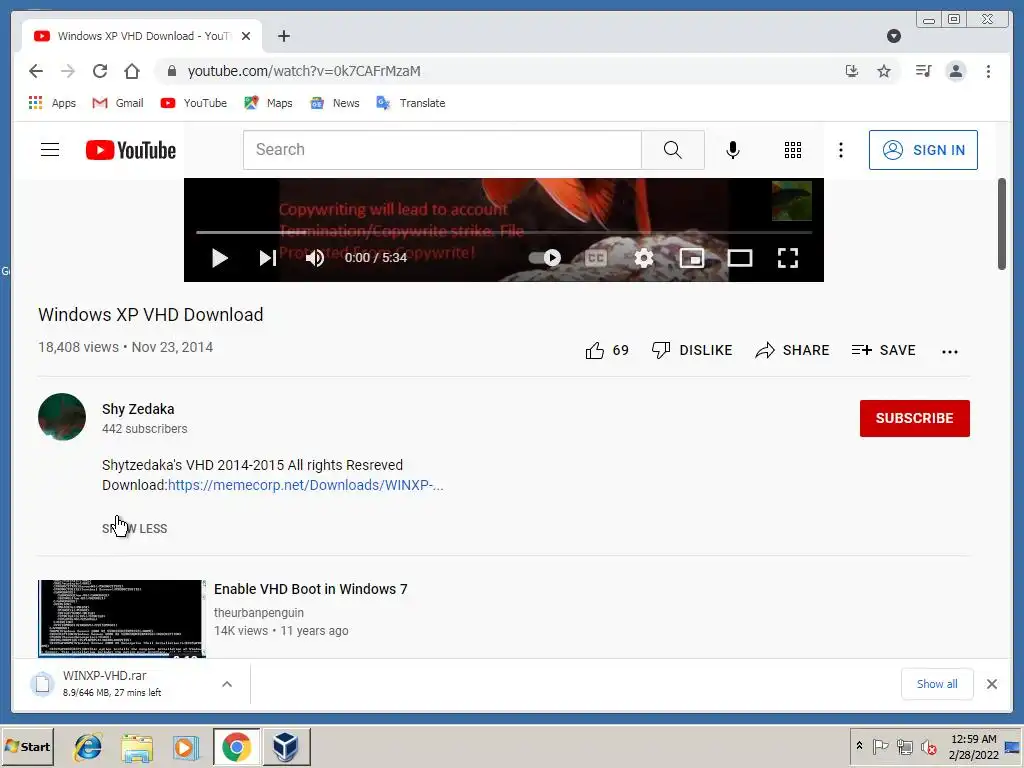Image resolution: width=1024 pixels, height=768 pixels.
Task: Open YouTube settings three-dot menu
Action: (840, 150)
